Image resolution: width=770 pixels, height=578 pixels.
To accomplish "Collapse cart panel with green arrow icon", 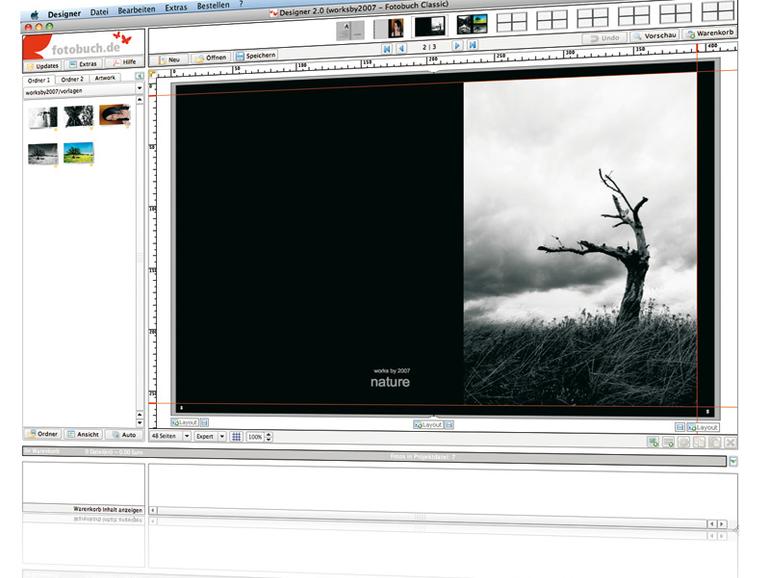I will pyautogui.click(x=733, y=461).
